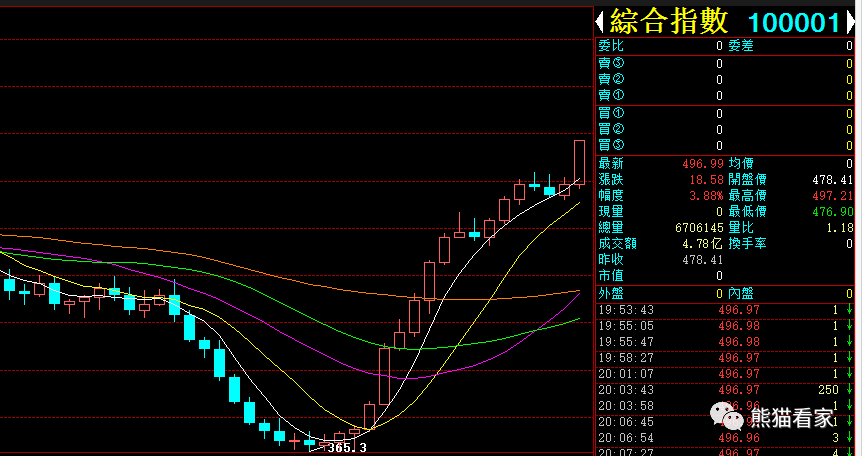Select the tick row at 19:55:47

coord(725,342)
